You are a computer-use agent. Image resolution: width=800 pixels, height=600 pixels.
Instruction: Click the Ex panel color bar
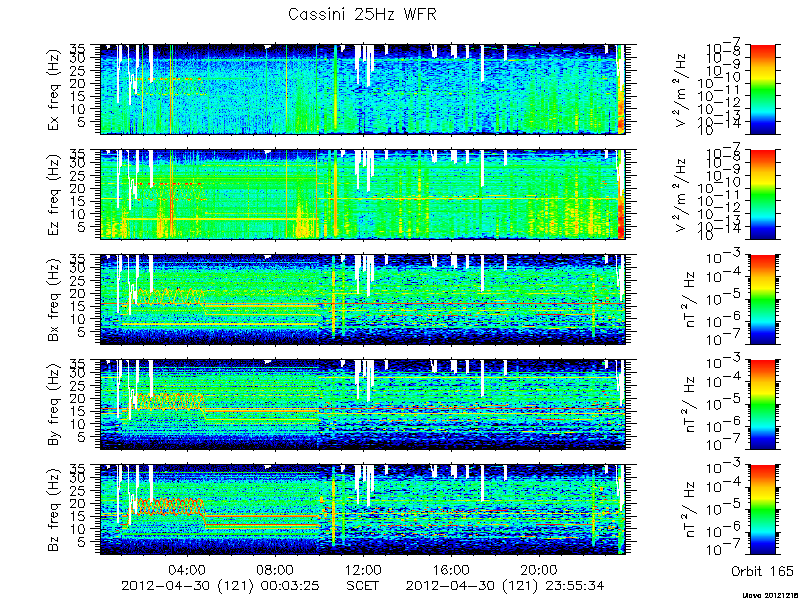coord(762,89)
